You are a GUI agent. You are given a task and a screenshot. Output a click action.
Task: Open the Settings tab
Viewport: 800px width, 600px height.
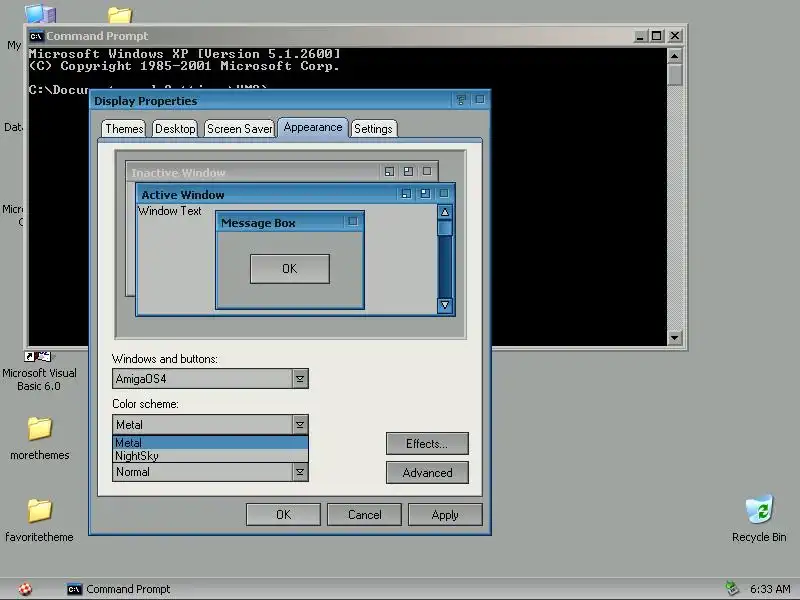(373, 129)
